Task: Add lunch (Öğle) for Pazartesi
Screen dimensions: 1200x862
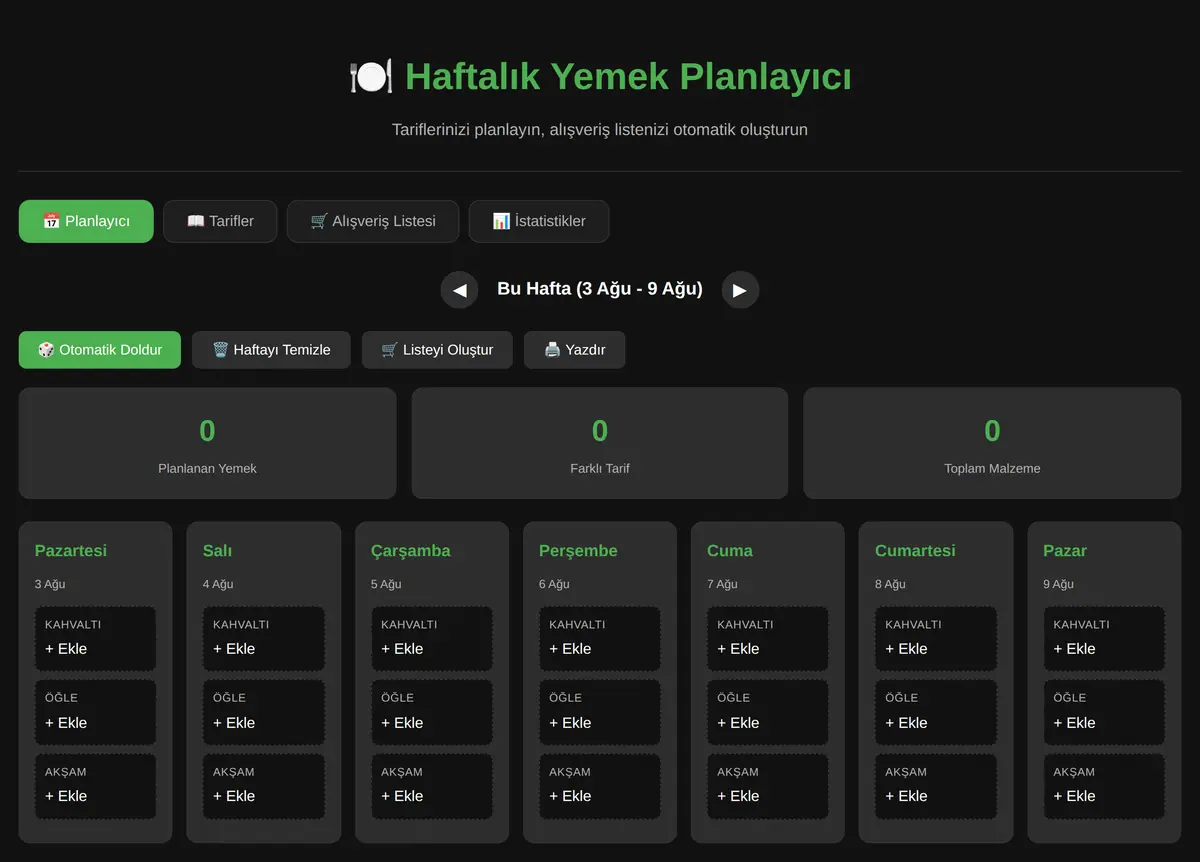Action: [95, 712]
